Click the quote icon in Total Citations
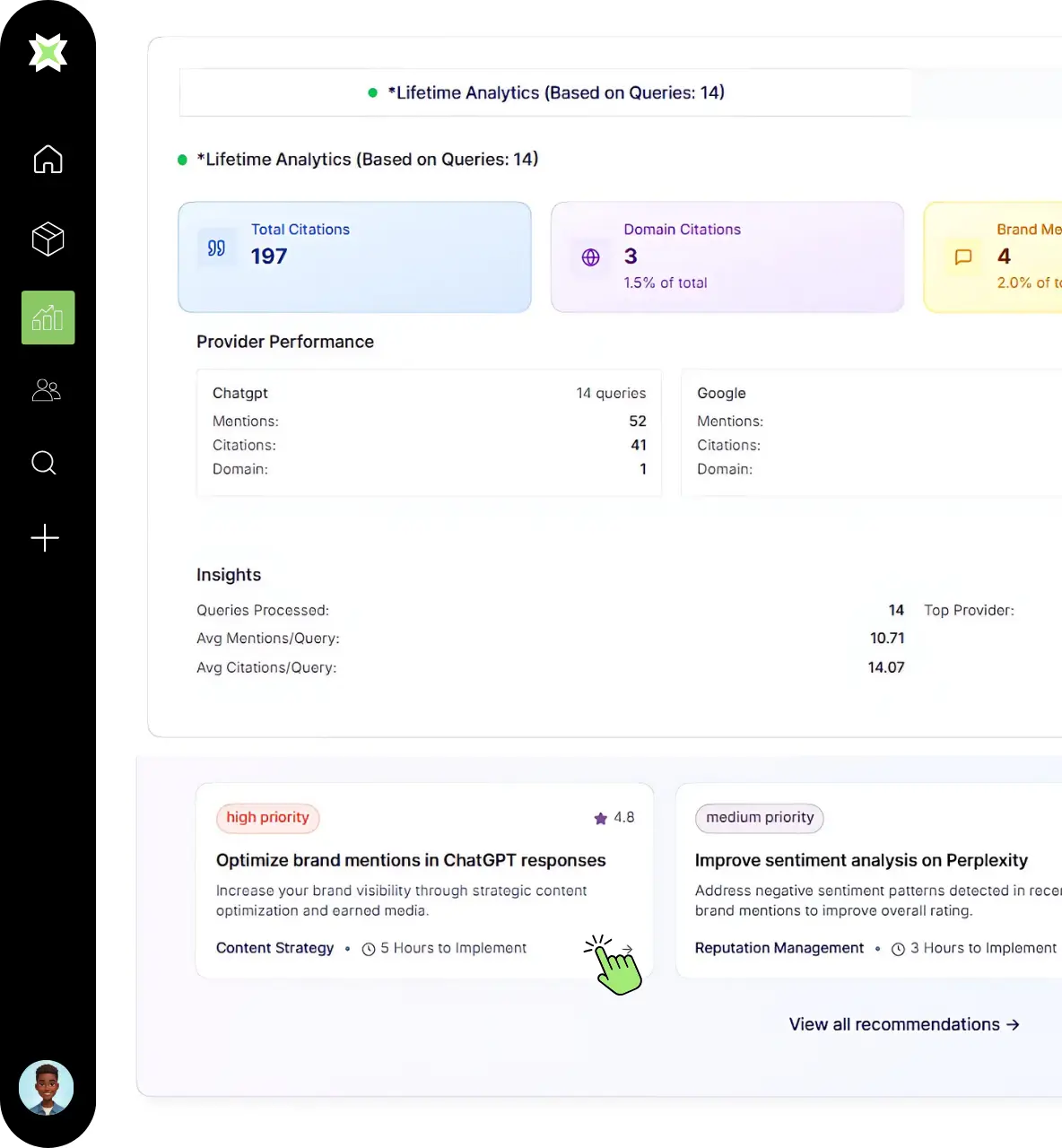Screen dimensions: 1062x1148 [216, 248]
